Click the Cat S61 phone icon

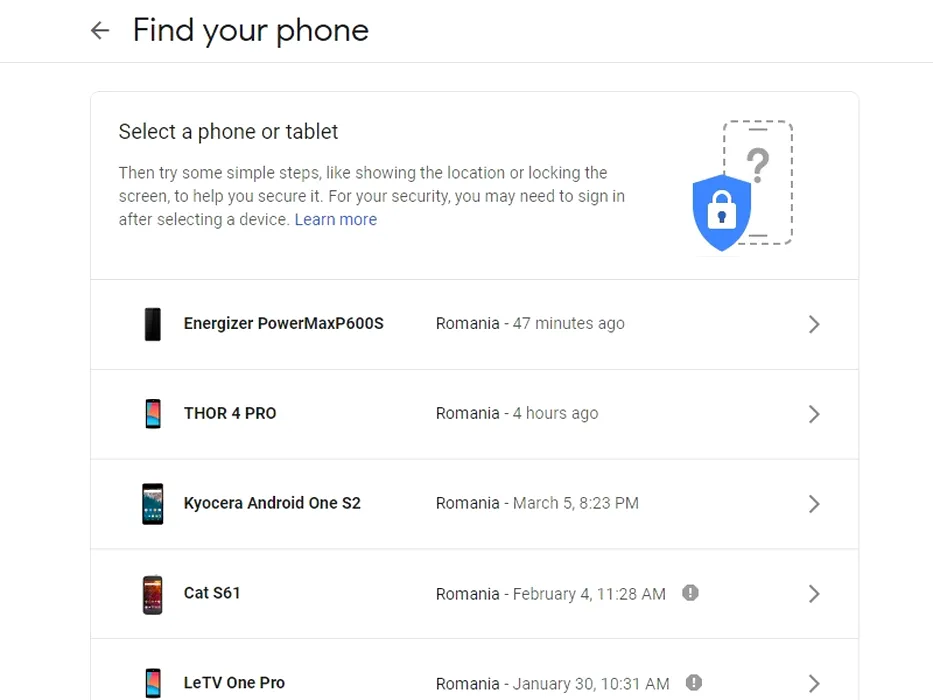click(x=153, y=594)
